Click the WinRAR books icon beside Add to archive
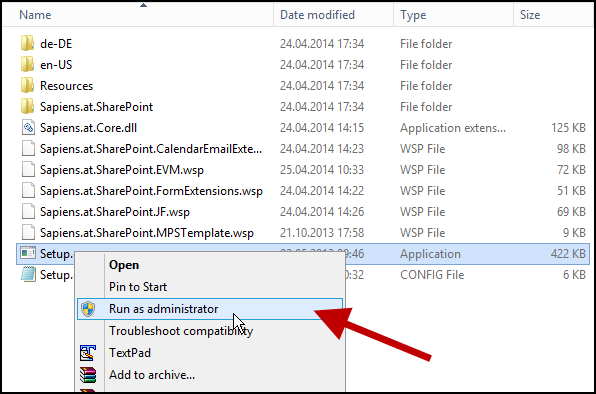Screen dimensions: 596x394 coord(88,375)
